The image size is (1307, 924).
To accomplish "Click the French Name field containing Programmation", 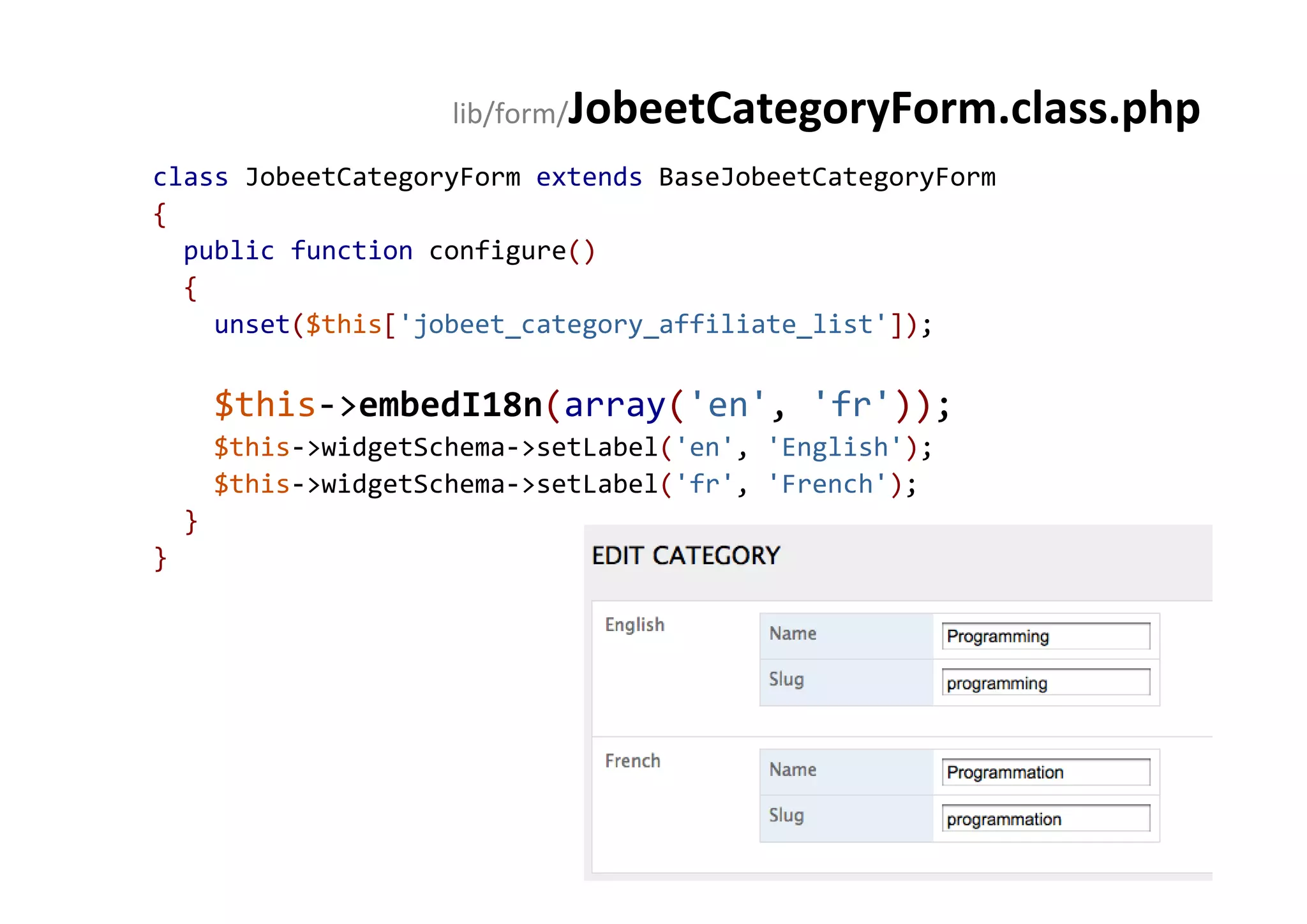I will pos(1046,772).
